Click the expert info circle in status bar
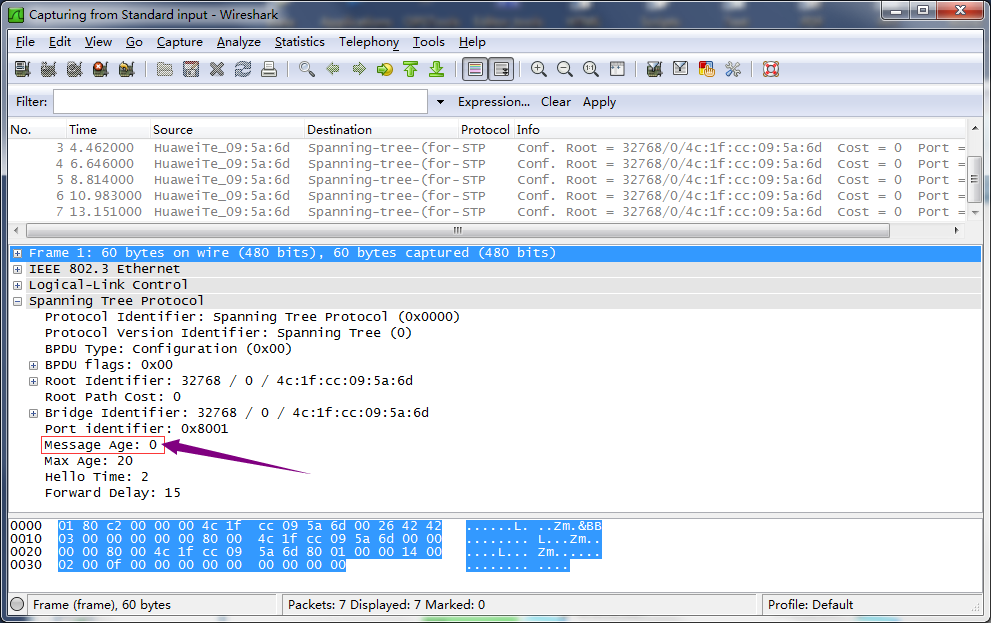991x623 pixels. tap(18, 604)
